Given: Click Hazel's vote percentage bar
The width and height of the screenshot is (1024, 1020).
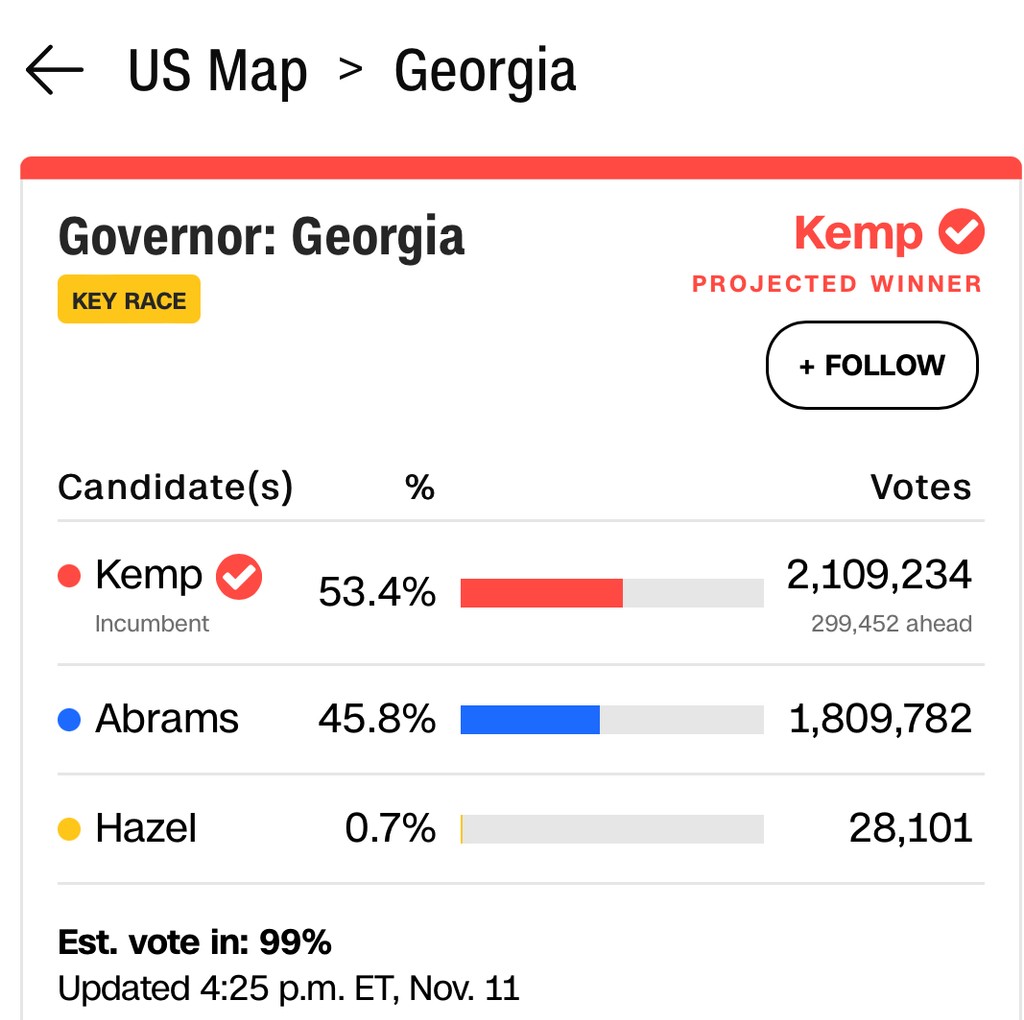Looking at the screenshot, I should (x=611, y=829).
